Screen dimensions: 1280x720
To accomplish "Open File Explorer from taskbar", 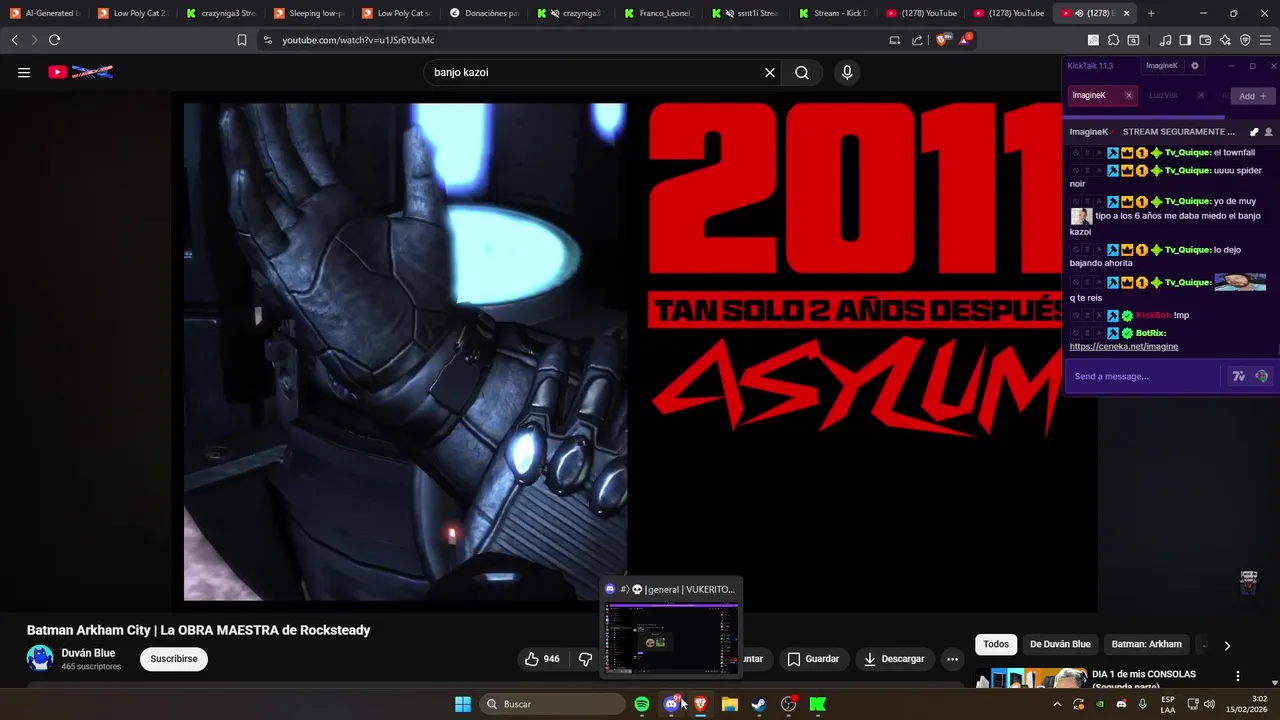I will tap(730, 704).
